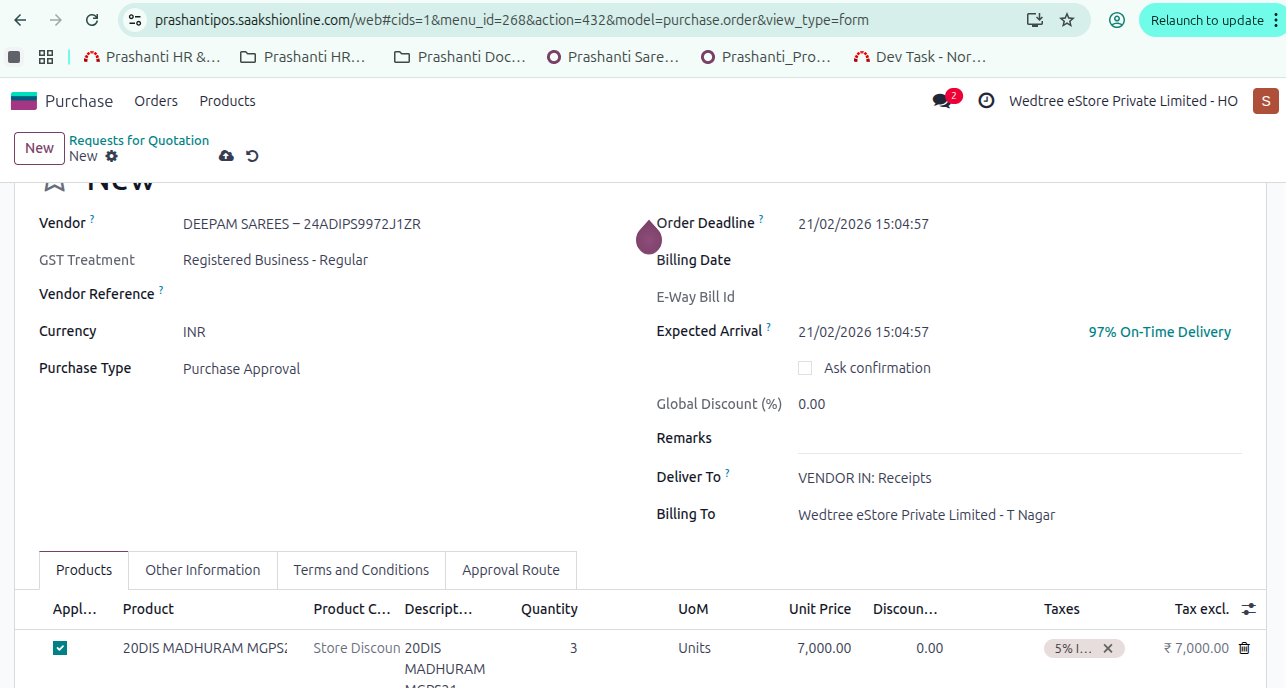The image size is (1286, 688).
Task: Switch to the Approval Route tab
Action: [510, 570]
